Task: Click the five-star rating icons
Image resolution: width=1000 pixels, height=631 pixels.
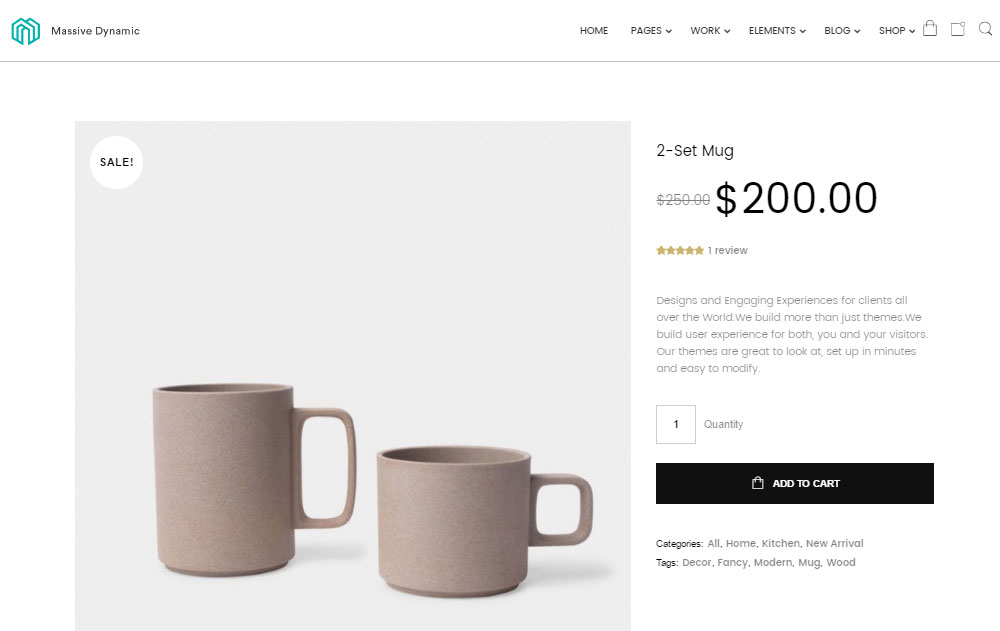Action: pyautogui.click(x=680, y=251)
